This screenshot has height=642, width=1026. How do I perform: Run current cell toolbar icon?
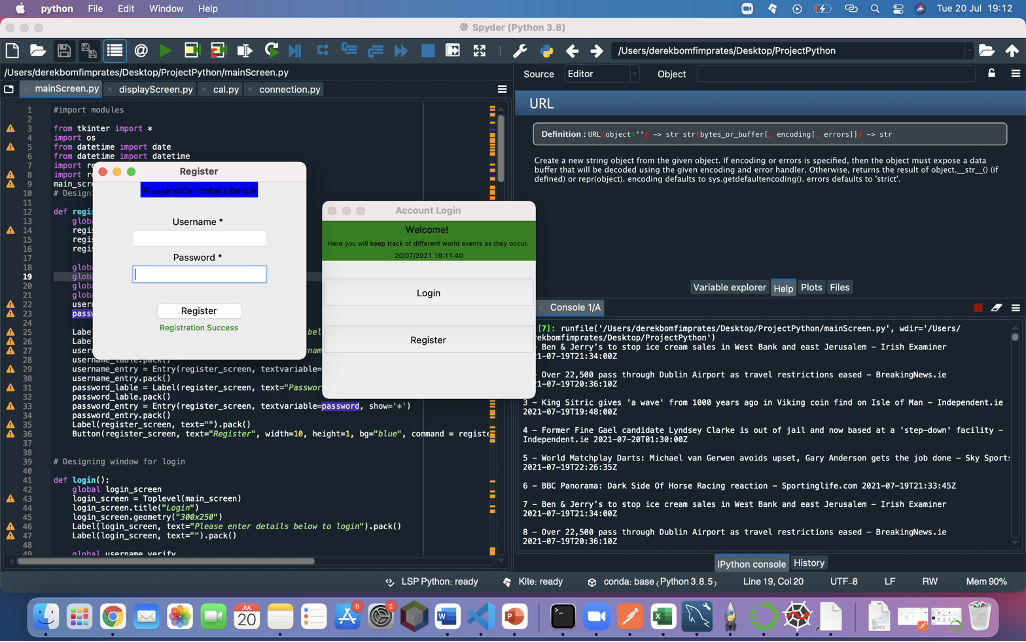pos(191,50)
